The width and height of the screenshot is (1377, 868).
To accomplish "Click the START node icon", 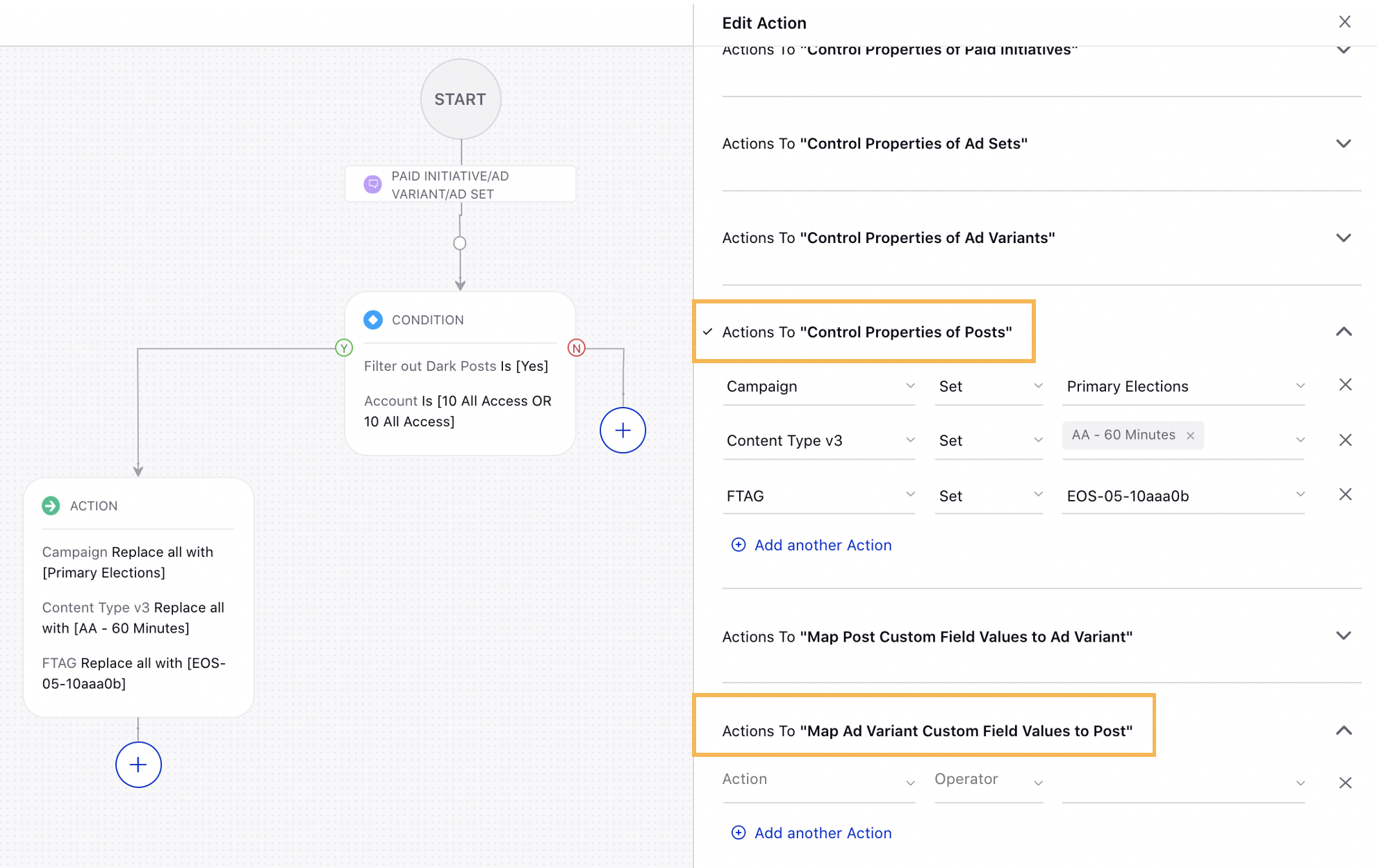I will click(459, 99).
